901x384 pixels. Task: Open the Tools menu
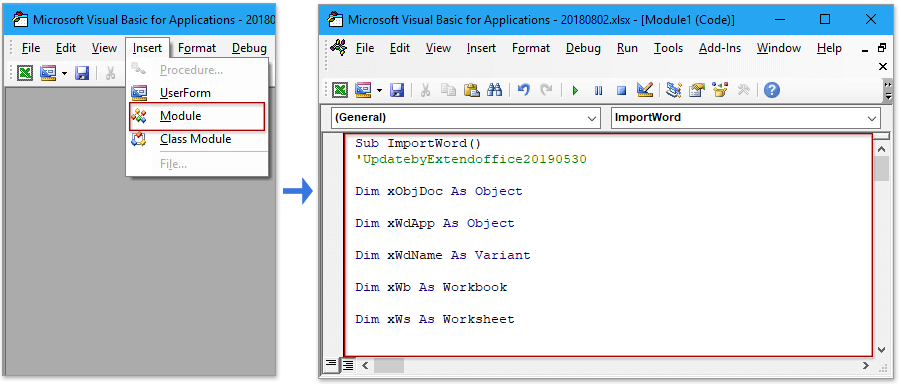[668, 48]
